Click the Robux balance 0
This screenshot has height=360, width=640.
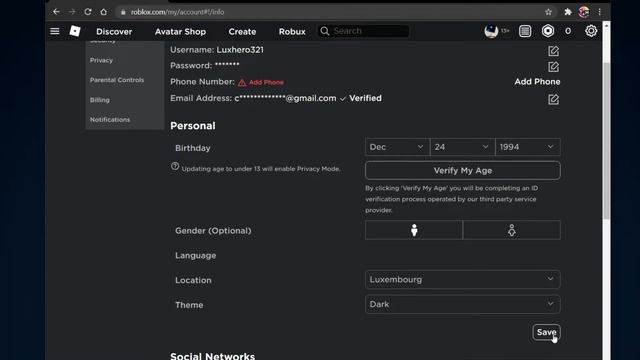pyautogui.click(x=568, y=31)
